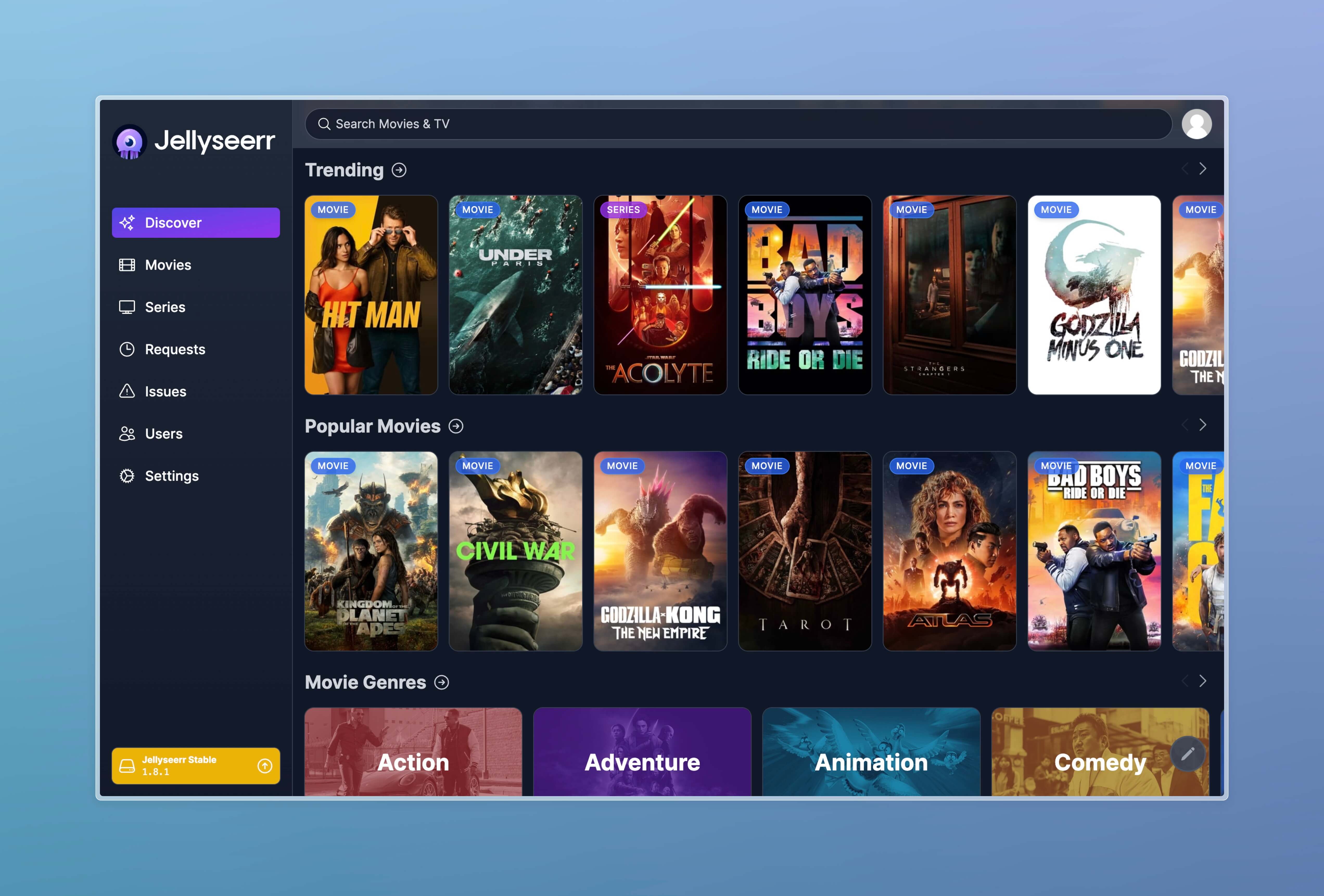
Task: Open the Atlas movie poster
Action: (950, 551)
